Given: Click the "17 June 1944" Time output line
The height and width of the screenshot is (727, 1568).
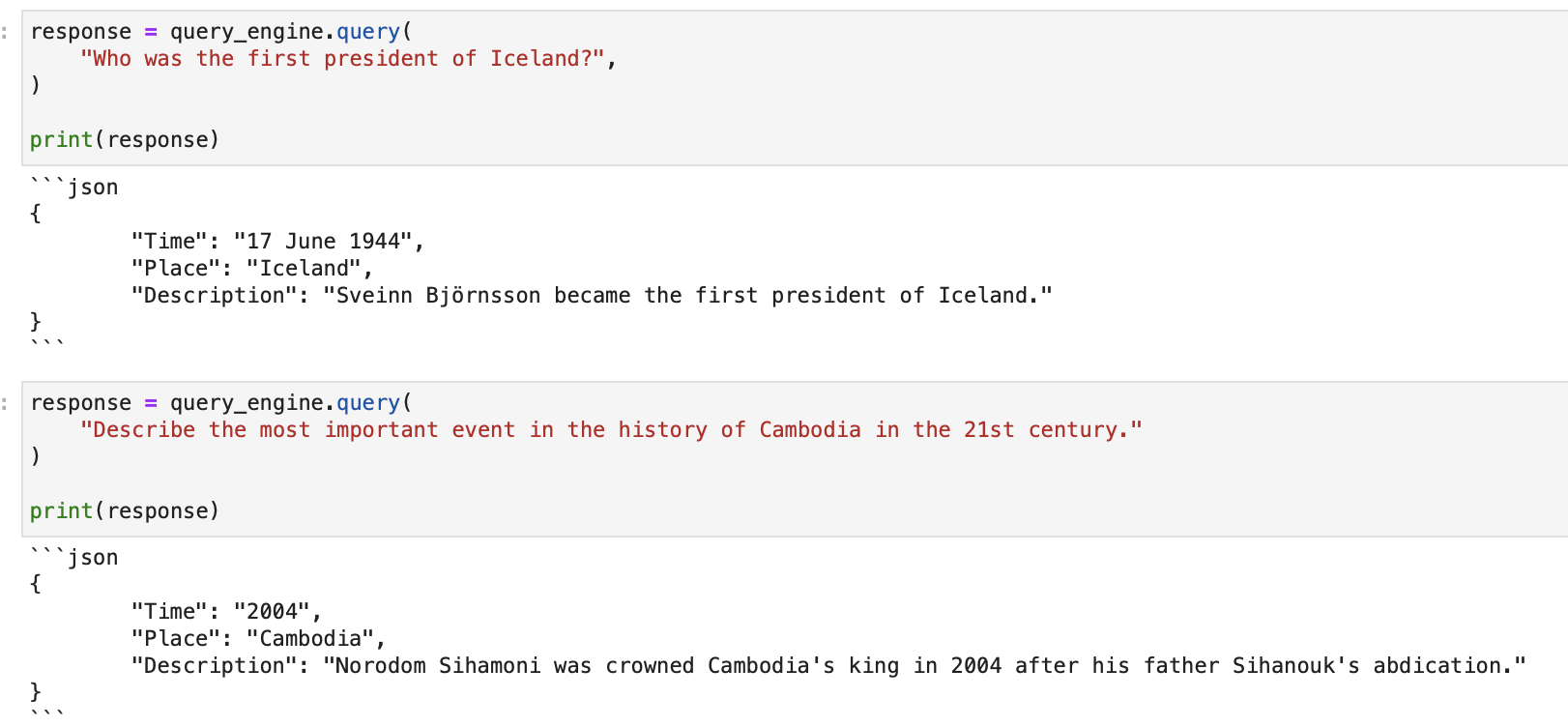Looking at the screenshot, I should 277,242.
